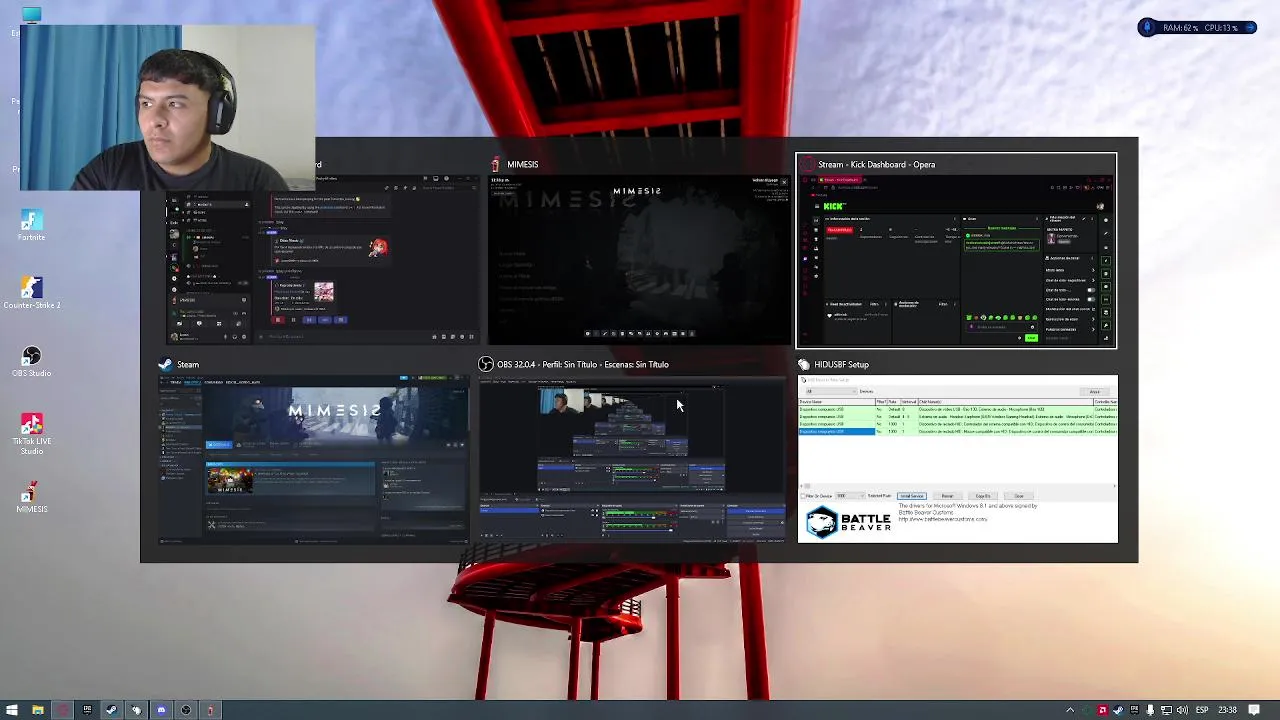Open the clock showing 23:38
The image size is (1280, 720).
[x=1228, y=710]
